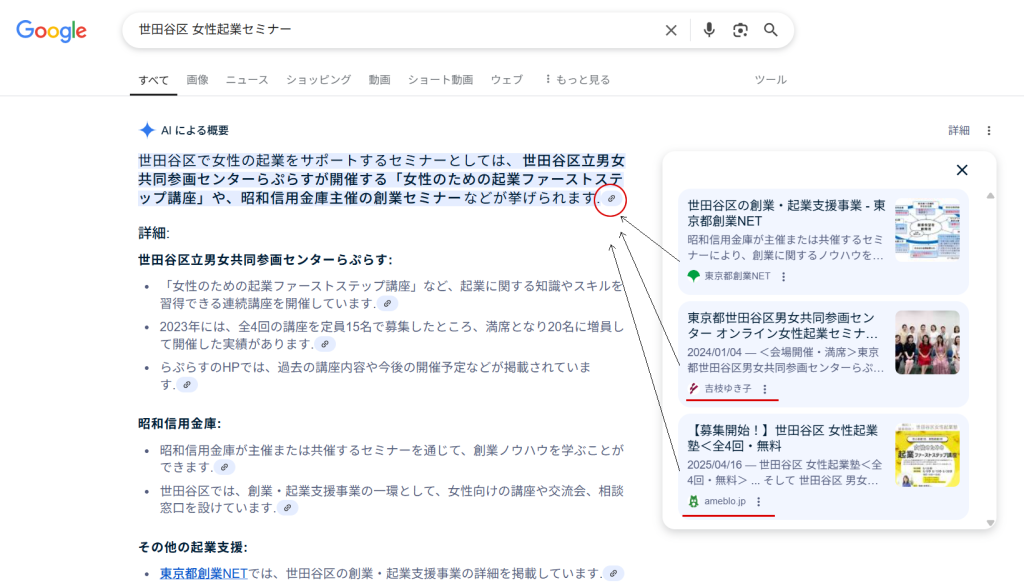Click the sources panel scroll-up arrow
Image resolution: width=1024 pixels, height=588 pixels.
(x=990, y=196)
